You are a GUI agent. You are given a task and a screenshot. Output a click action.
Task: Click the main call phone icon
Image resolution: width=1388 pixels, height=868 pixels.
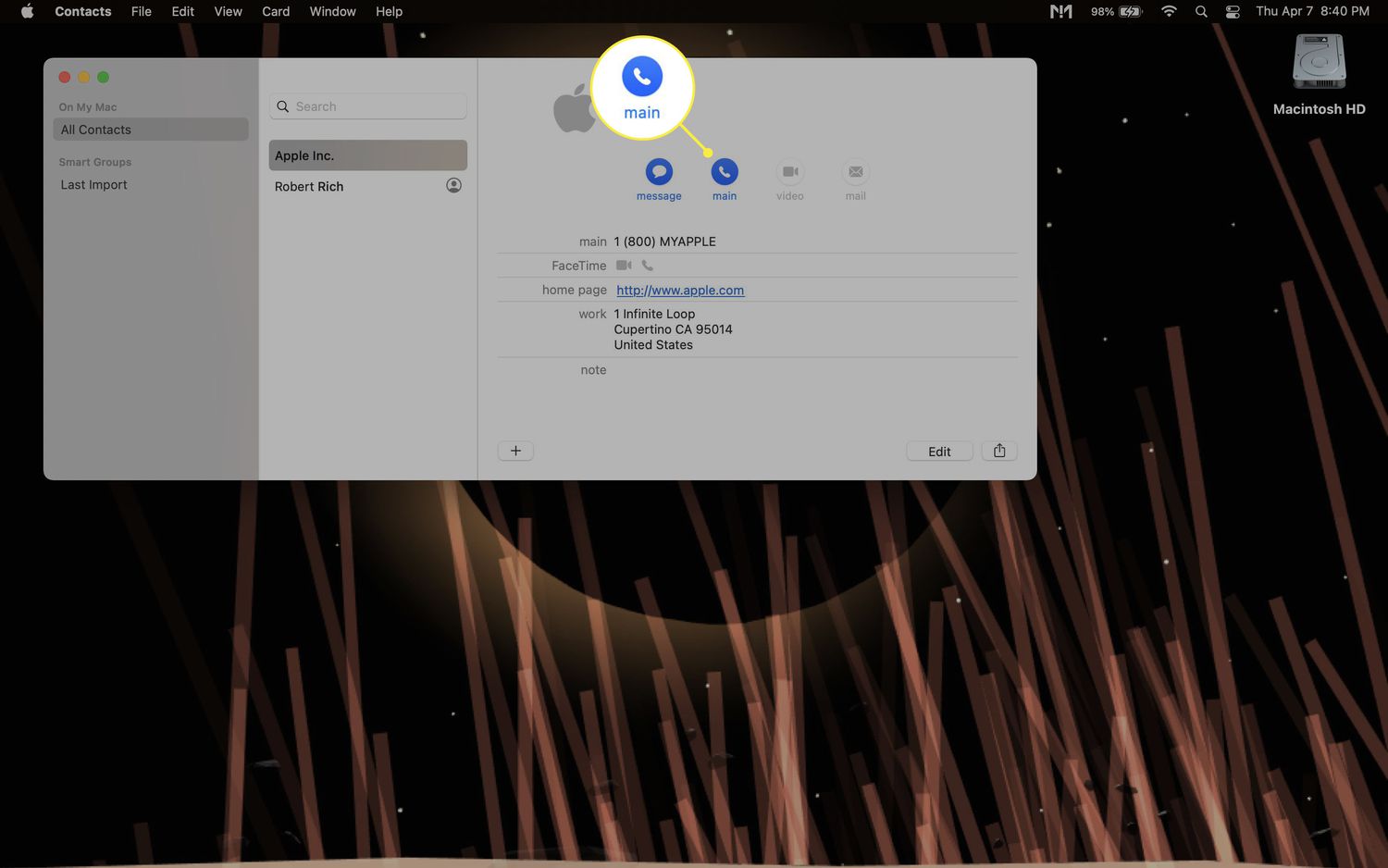coord(724,172)
